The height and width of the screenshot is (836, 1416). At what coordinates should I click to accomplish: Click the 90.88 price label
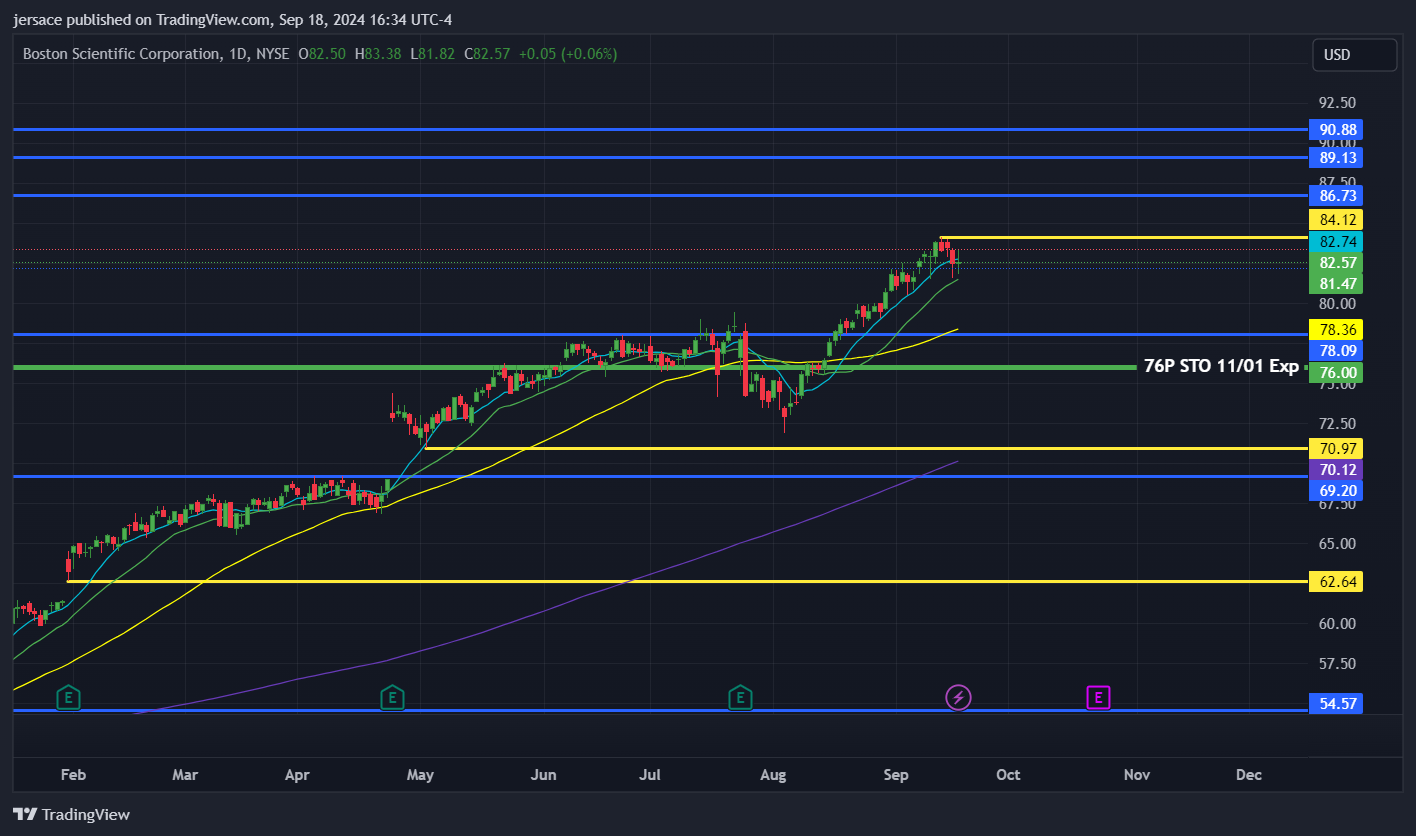(x=1337, y=130)
